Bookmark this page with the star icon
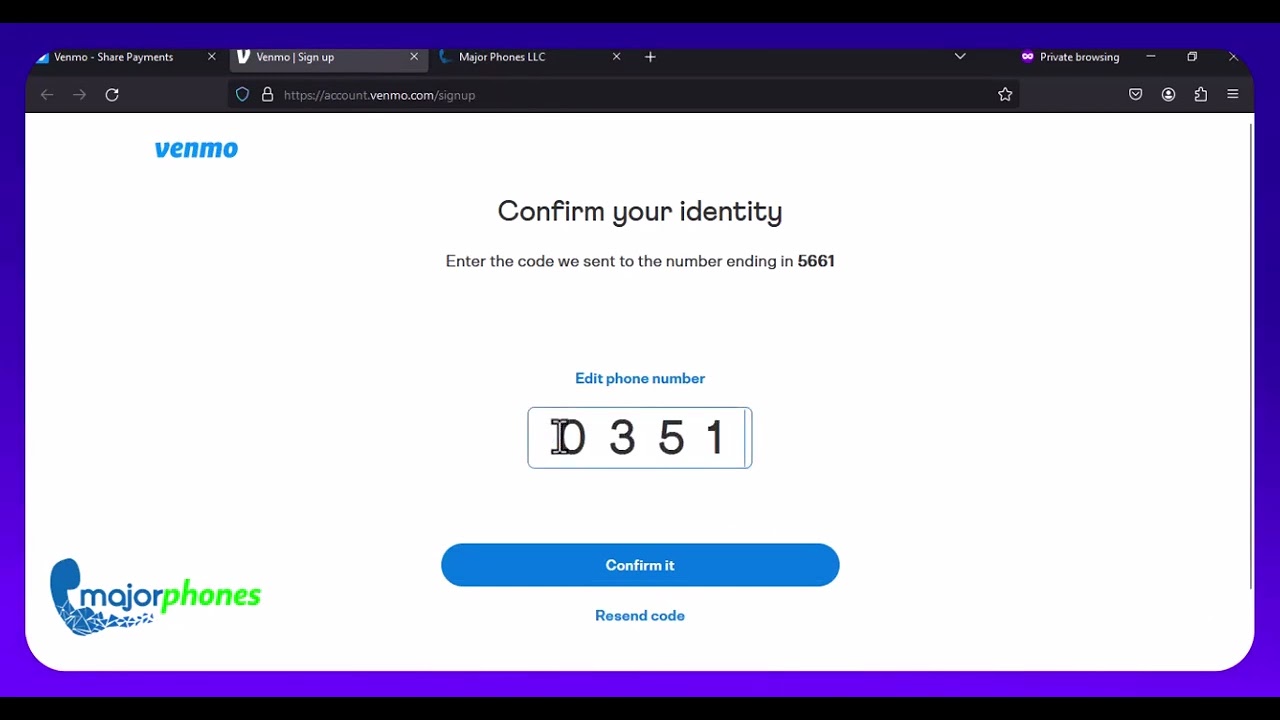 1005,95
